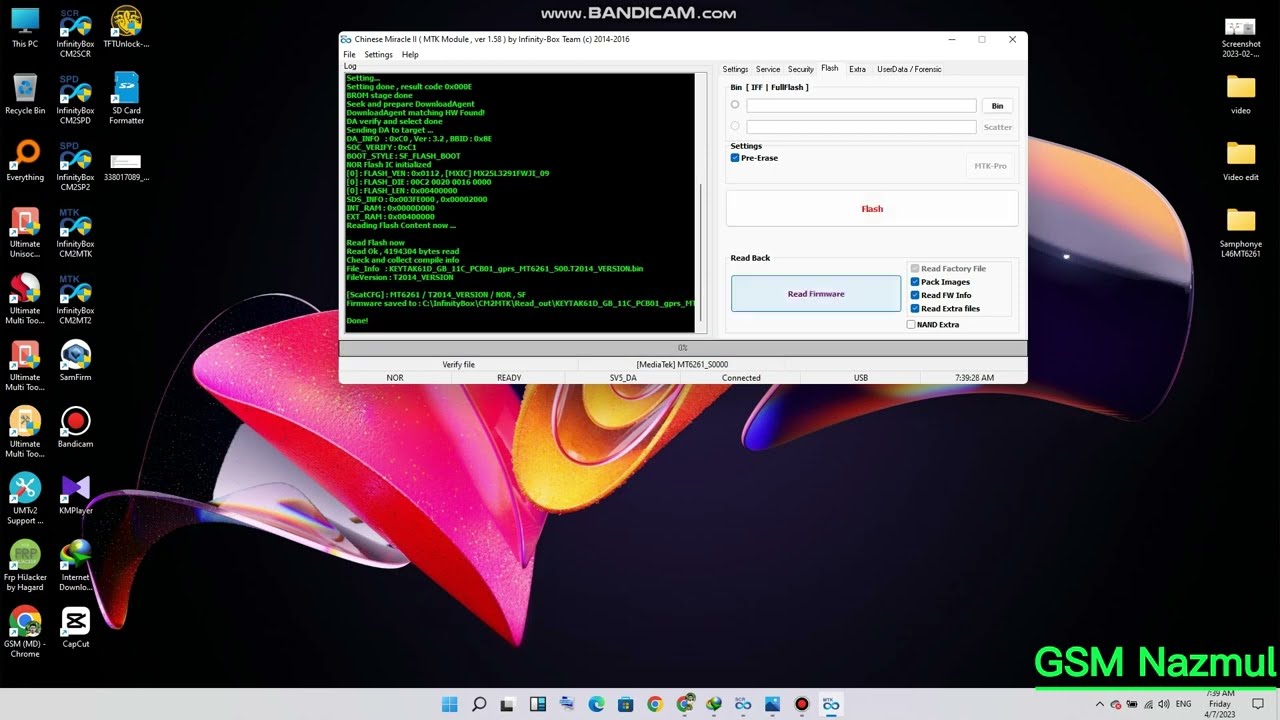
Task: Select the radio button beside Scatter field
Action: pos(735,126)
